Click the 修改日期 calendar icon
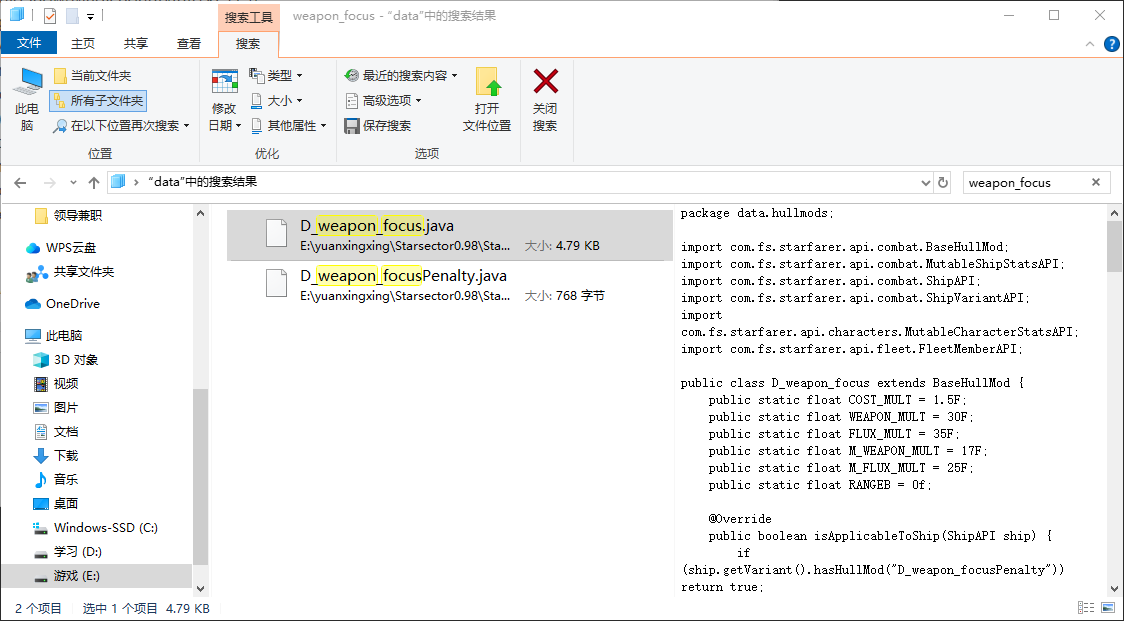 (x=224, y=82)
